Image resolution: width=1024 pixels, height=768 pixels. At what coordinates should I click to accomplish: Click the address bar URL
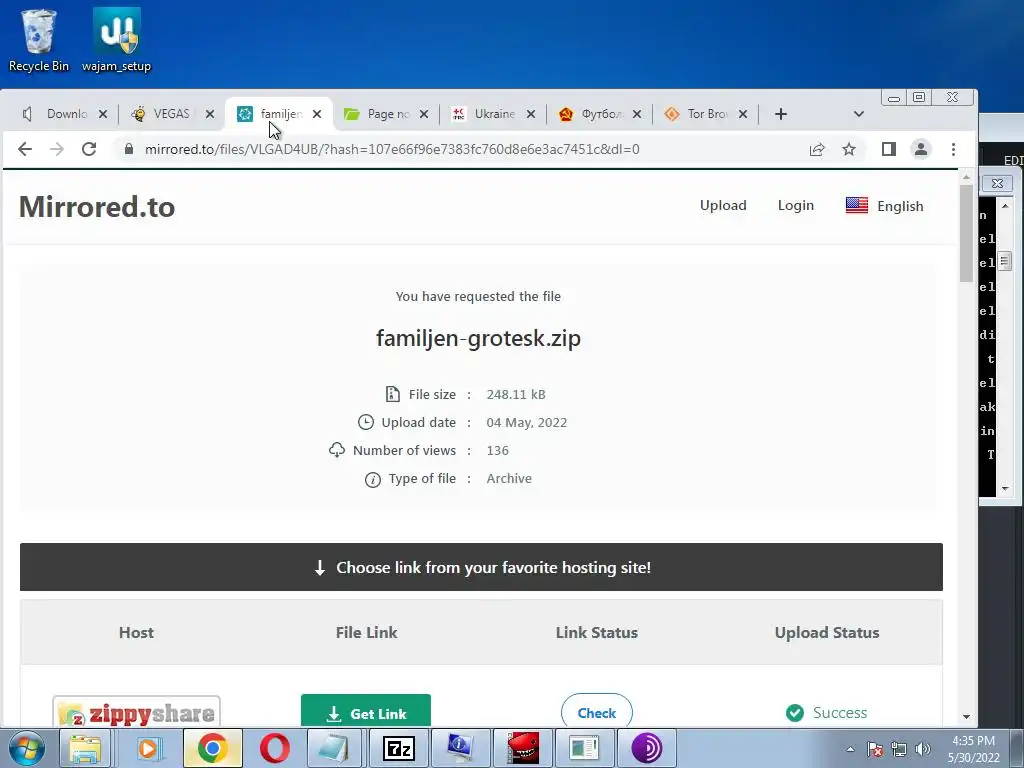pos(392,150)
